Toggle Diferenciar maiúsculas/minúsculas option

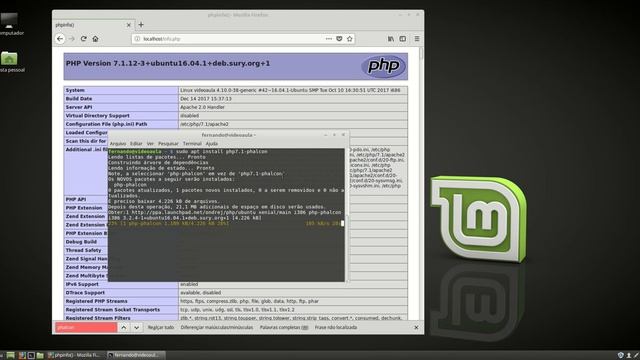[x=217, y=327]
